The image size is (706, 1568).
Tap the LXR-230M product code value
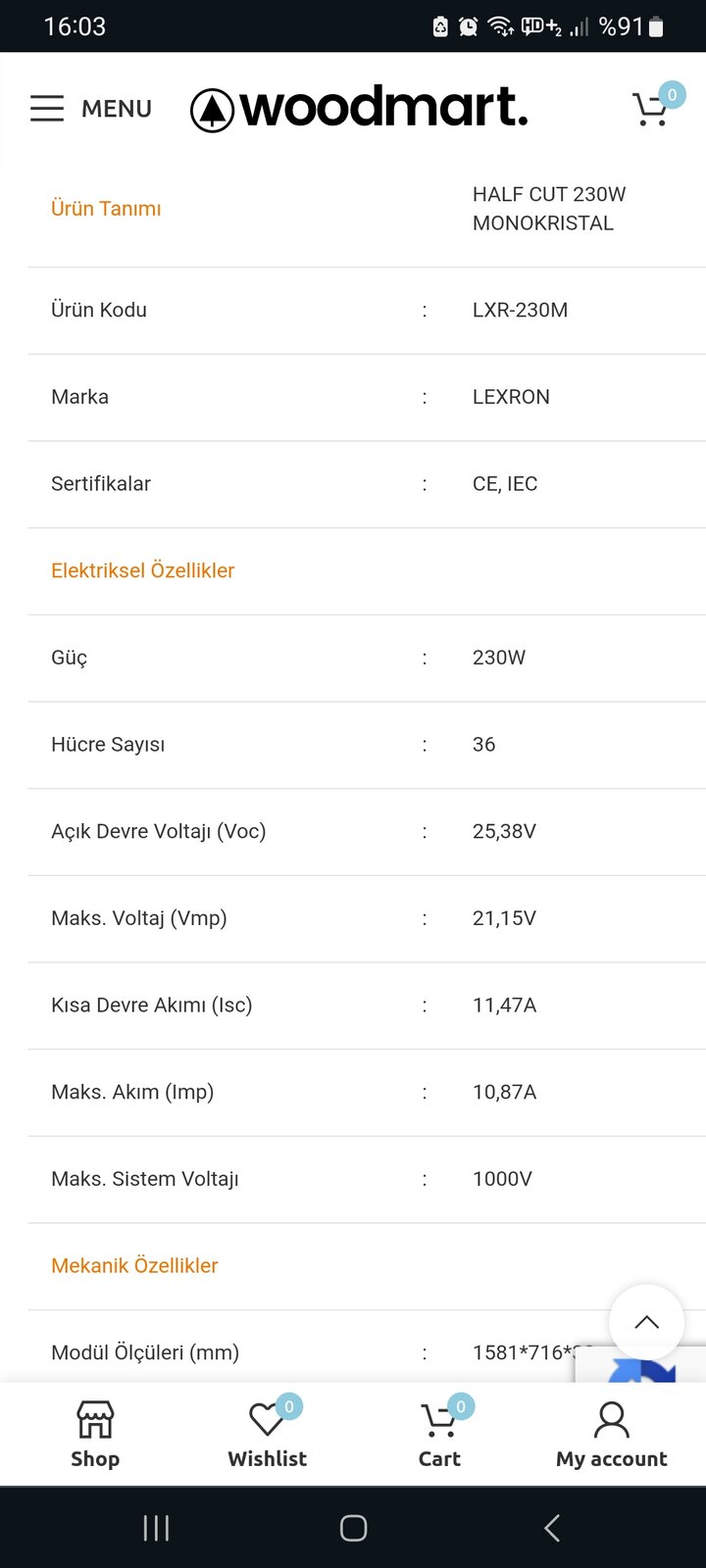[x=520, y=310]
